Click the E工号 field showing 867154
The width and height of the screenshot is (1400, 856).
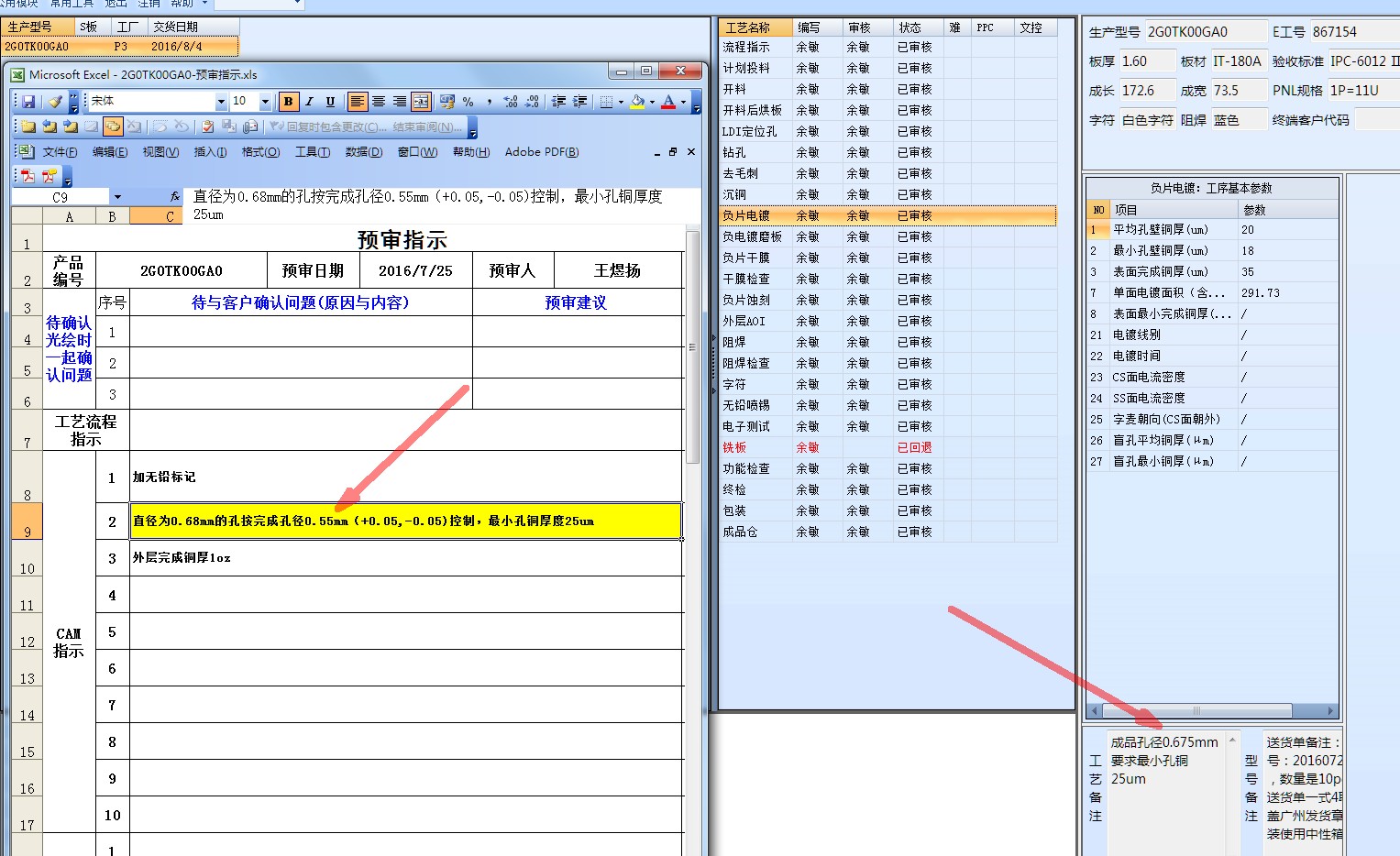[1354, 31]
